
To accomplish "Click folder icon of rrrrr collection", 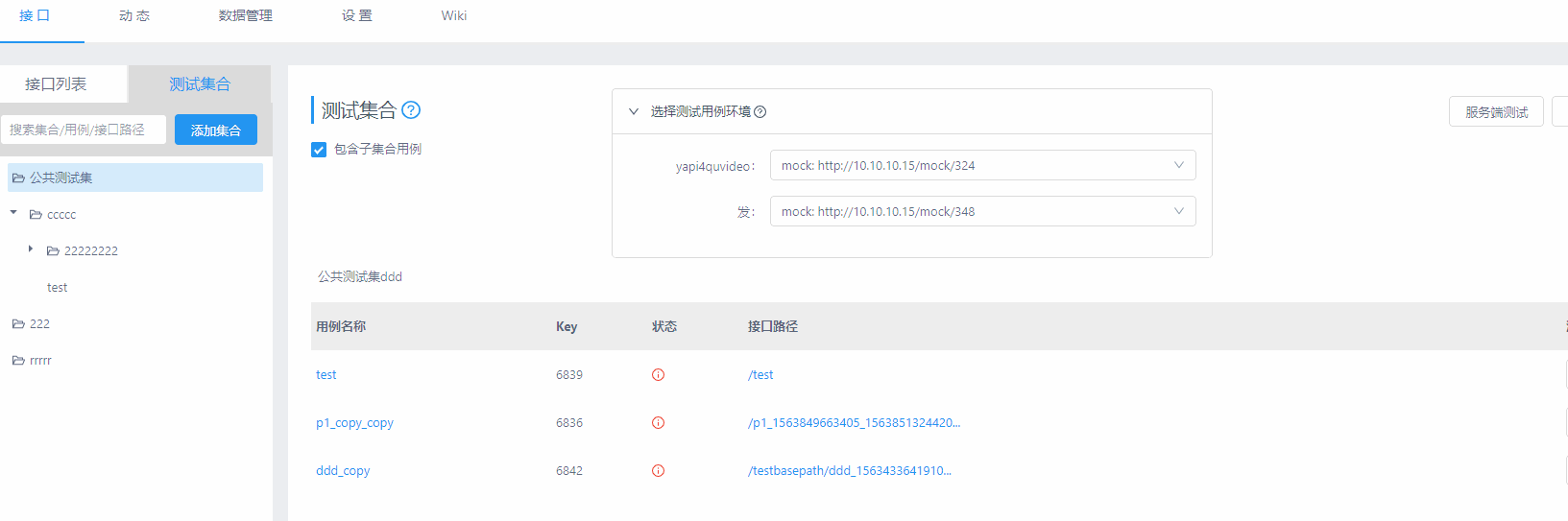I will point(18,361).
